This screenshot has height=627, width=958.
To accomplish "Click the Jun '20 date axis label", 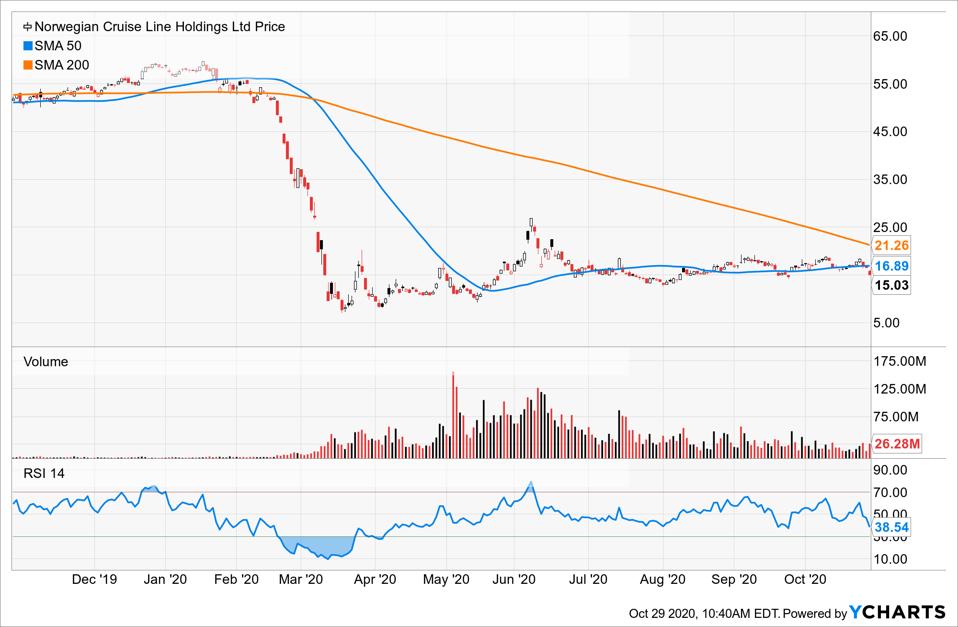I will click(514, 579).
